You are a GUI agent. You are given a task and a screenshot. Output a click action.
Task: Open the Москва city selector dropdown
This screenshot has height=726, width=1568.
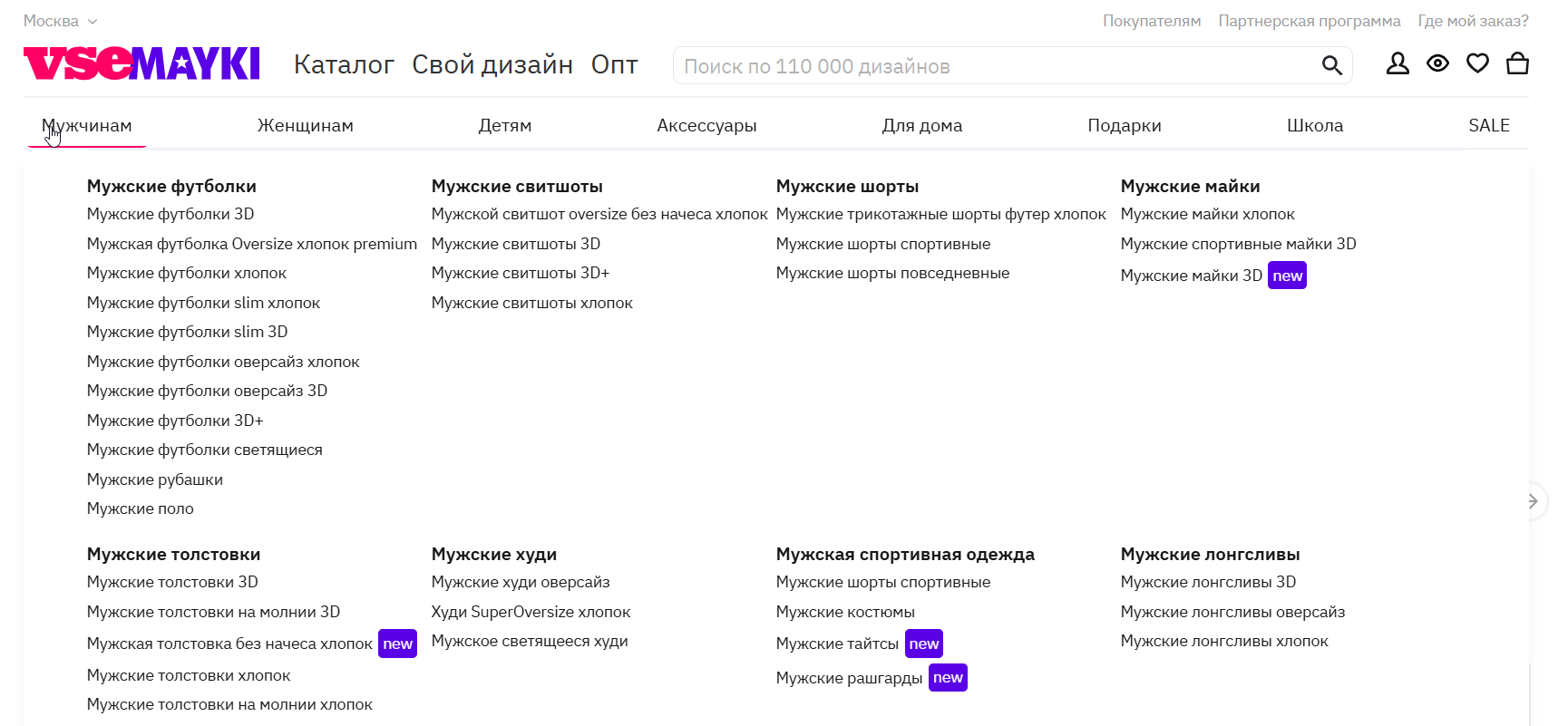(60, 21)
